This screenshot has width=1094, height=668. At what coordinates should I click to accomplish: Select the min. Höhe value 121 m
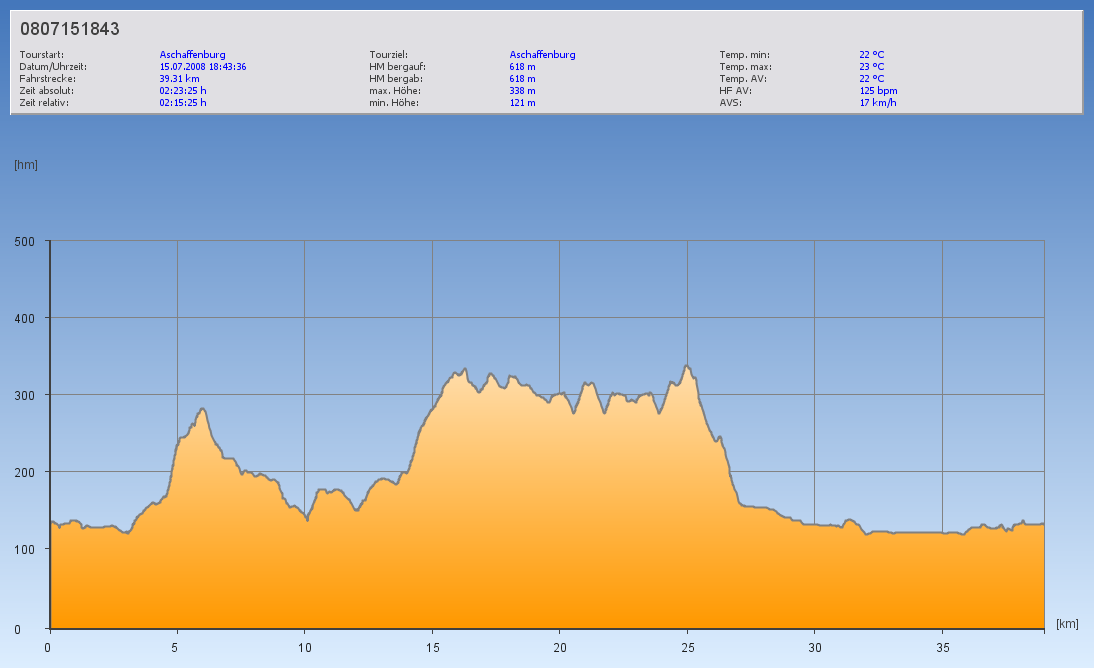(x=522, y=102)
